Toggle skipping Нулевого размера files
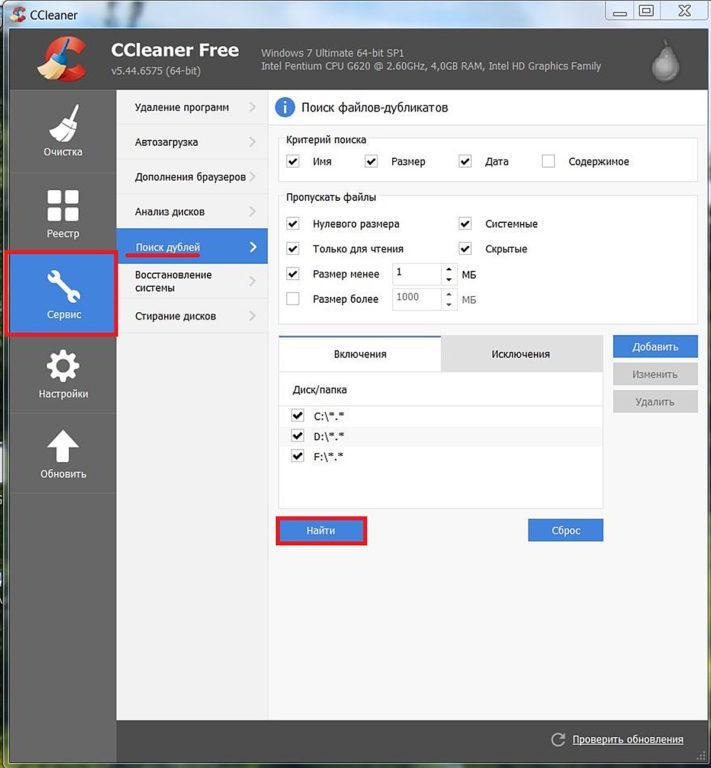Viewport: 711px width, 768px height. pos(293,224)
